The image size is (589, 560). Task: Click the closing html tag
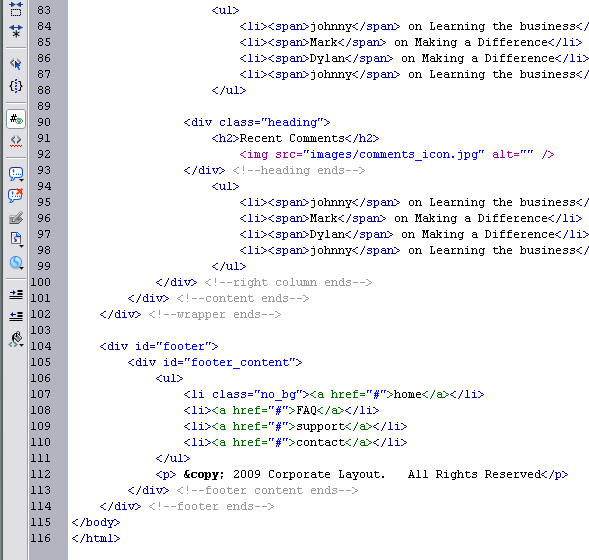tap(96, 539)
